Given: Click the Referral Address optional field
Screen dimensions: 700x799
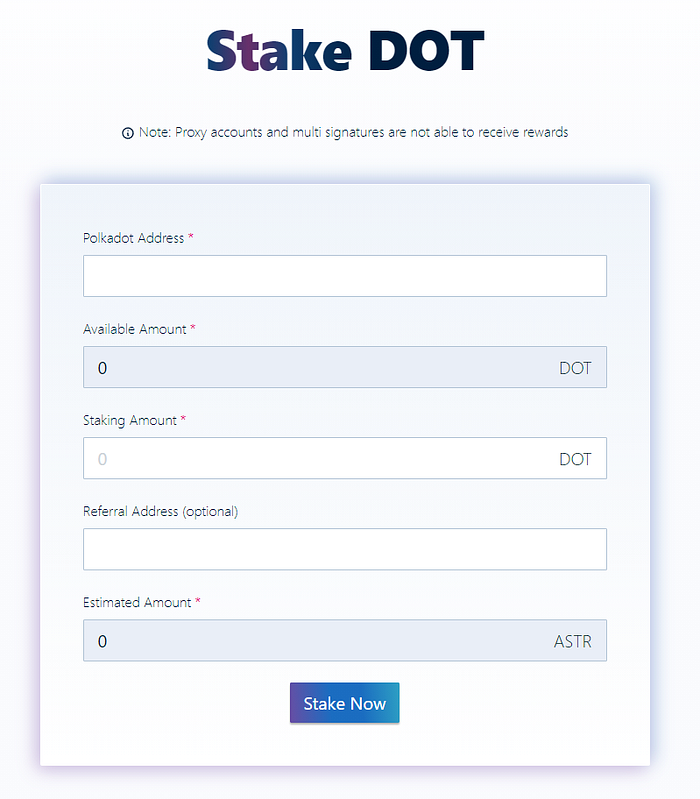Looking at the screenshot, I should (344, 549).
